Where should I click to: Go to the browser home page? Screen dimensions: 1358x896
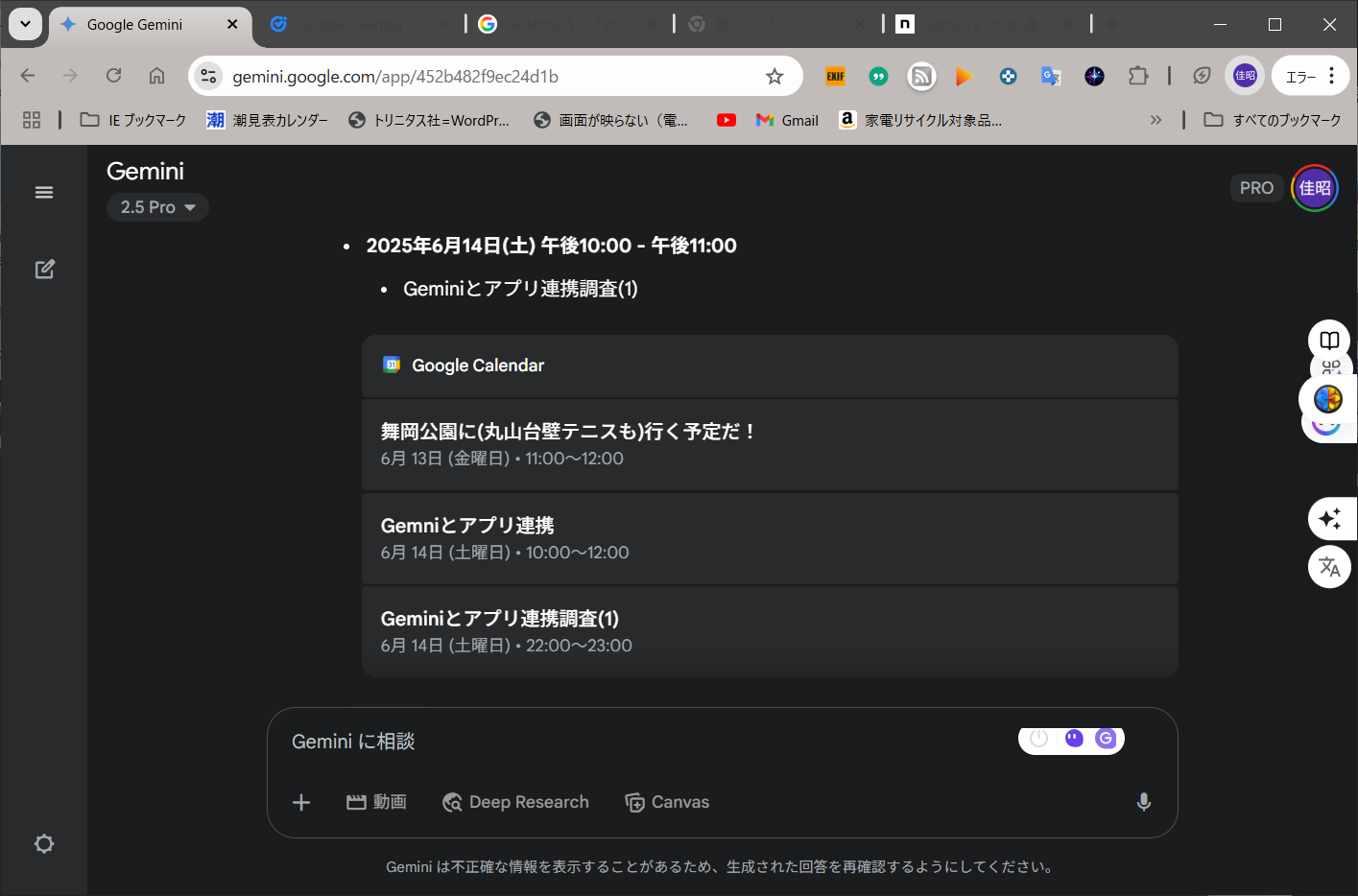pyautogui.click(x=156, y=76)
